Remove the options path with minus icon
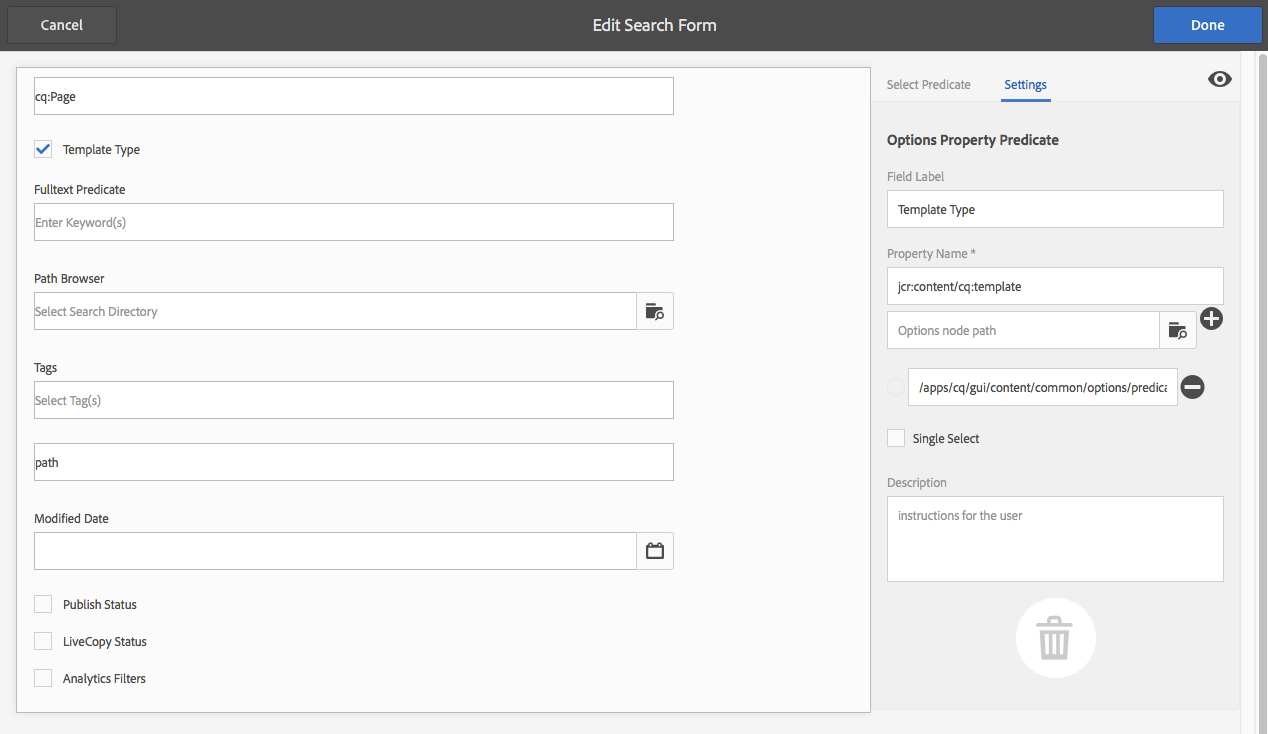 1192,387
